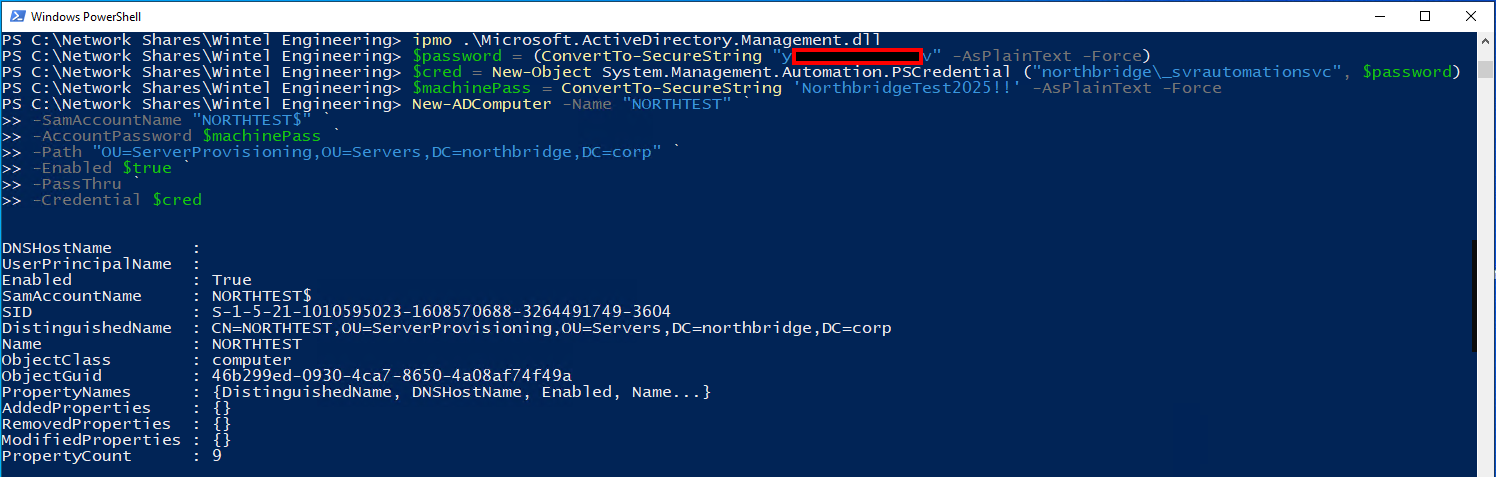This screenshot has height=477, width=1496.
Task: Close the Windows PowerShell window
Action: [x=1471, y=16]
